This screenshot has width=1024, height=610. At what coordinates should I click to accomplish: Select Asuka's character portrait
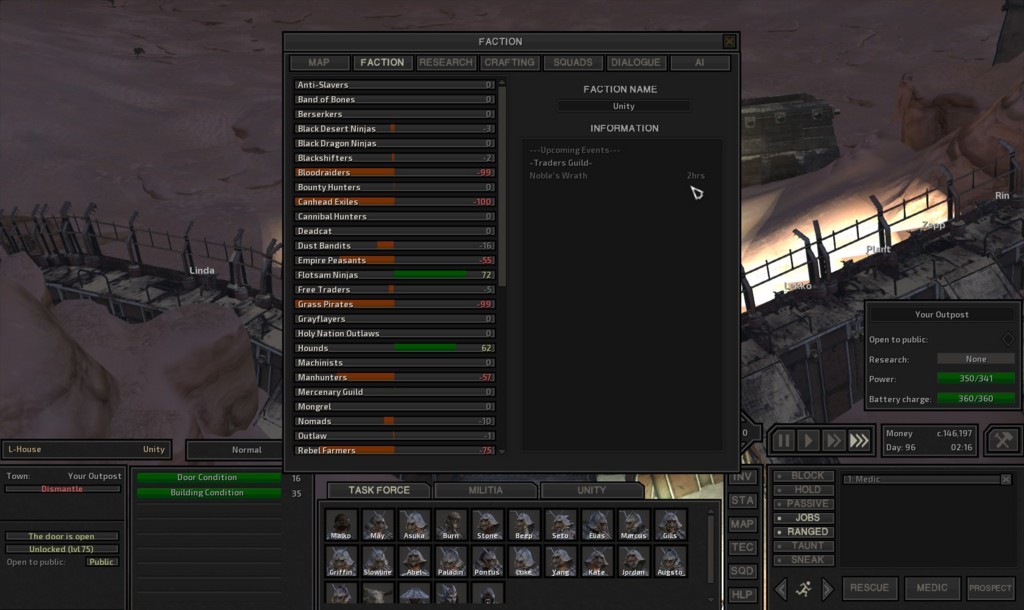click(414, 525)
